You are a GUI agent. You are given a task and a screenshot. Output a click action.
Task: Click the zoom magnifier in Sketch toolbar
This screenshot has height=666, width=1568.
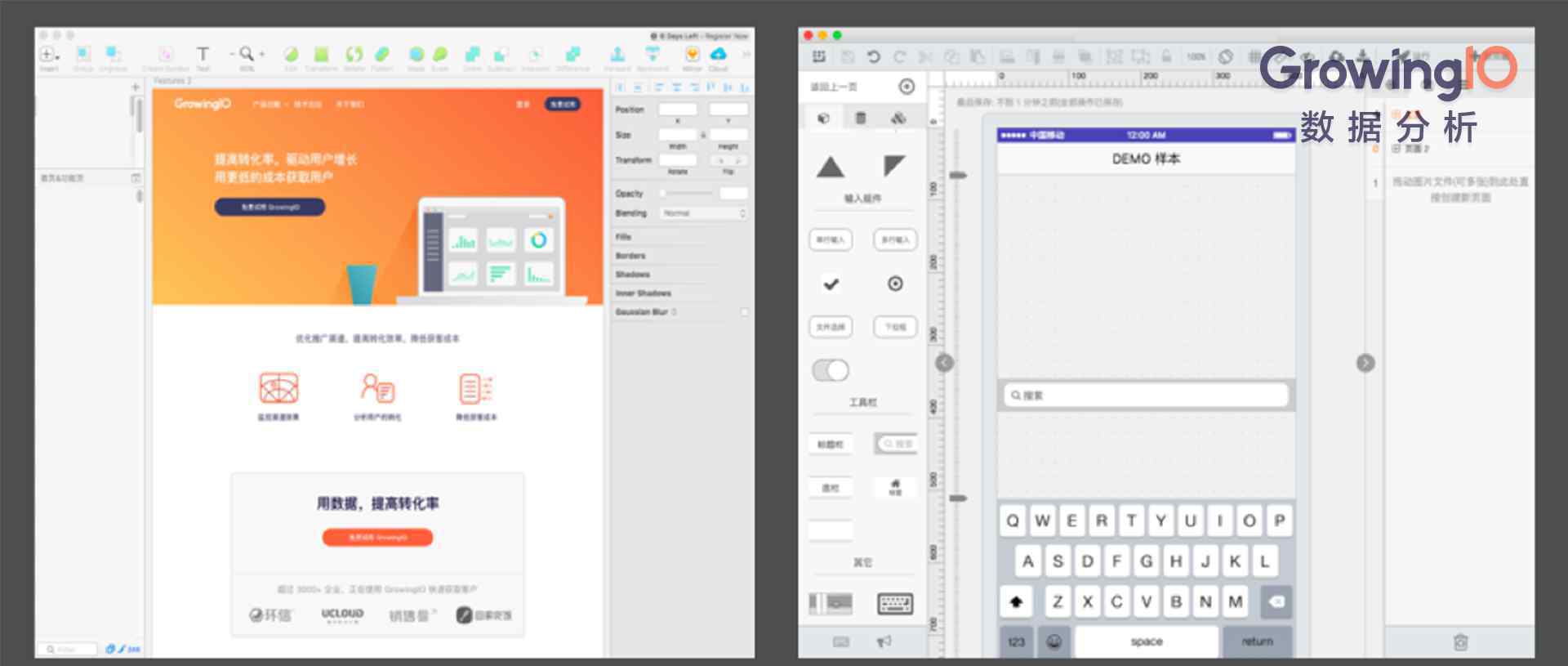[x=247, y=54]
